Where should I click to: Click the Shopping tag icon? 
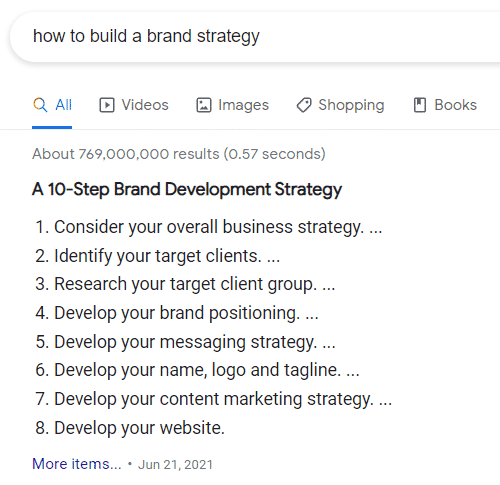click(304, 105)
